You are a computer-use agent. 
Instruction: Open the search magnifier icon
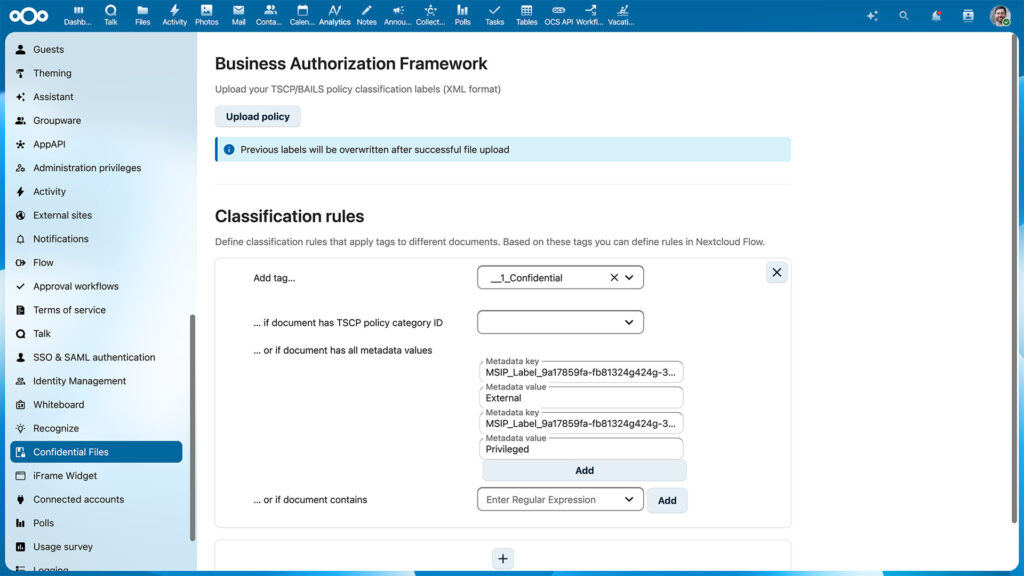coord(904,16)
